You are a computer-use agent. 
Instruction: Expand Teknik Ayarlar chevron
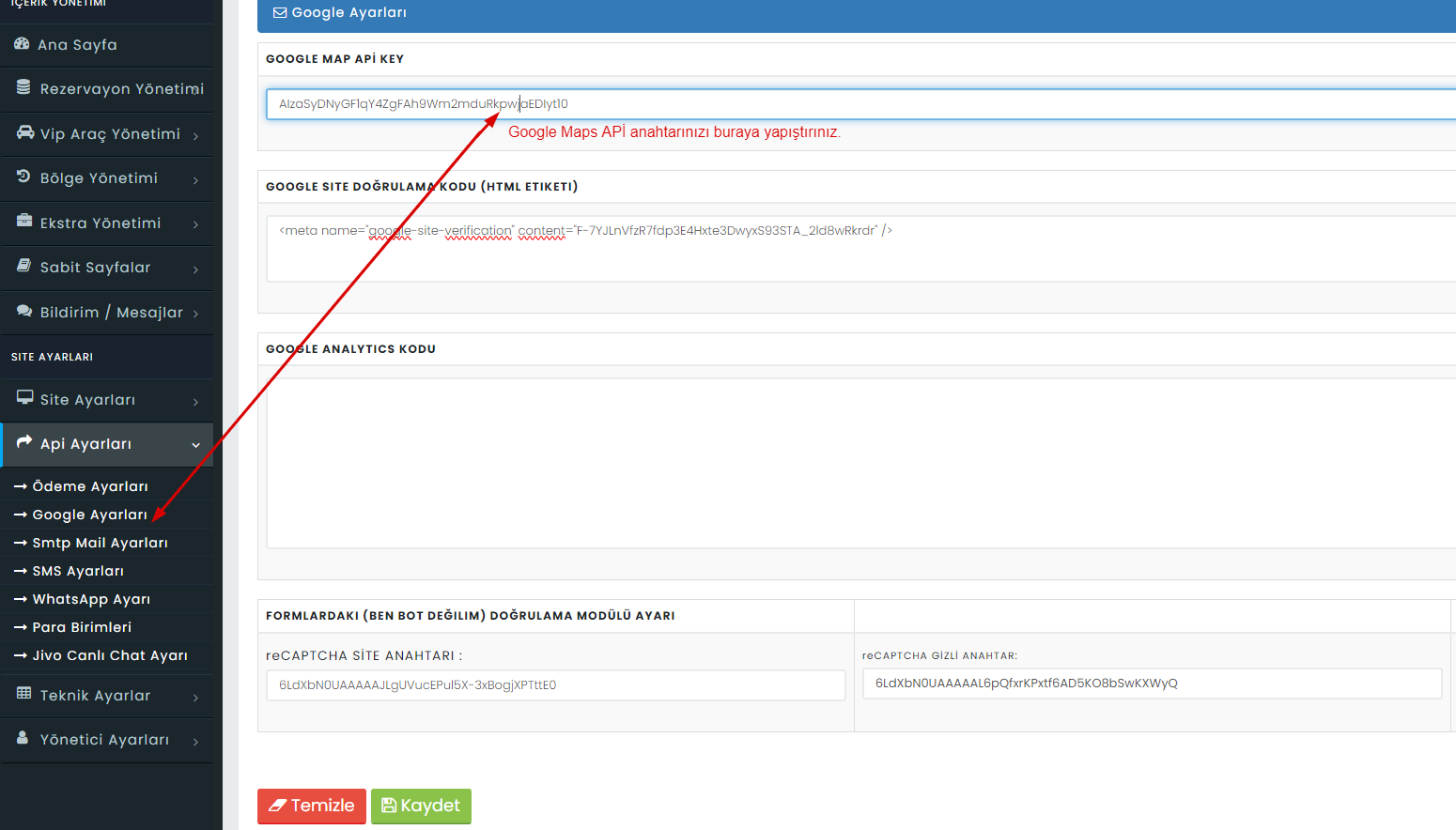(195, 698)
